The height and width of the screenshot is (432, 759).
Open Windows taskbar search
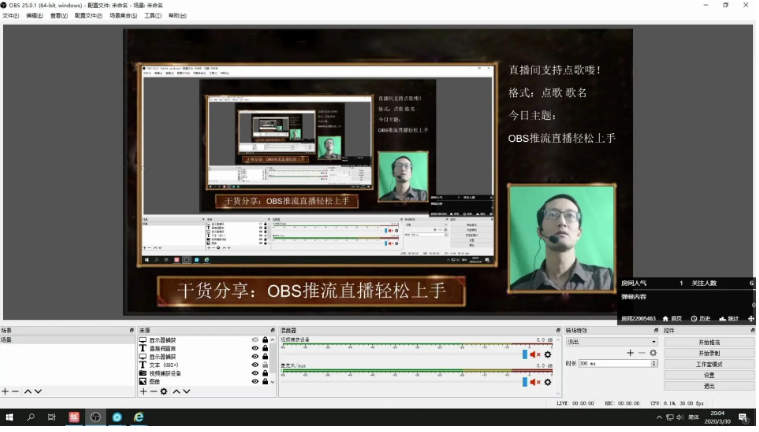31,417
